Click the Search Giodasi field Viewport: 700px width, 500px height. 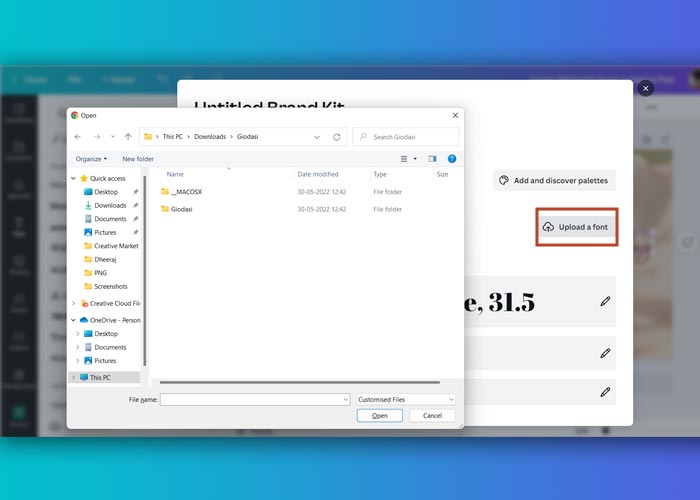coord(406,137)
